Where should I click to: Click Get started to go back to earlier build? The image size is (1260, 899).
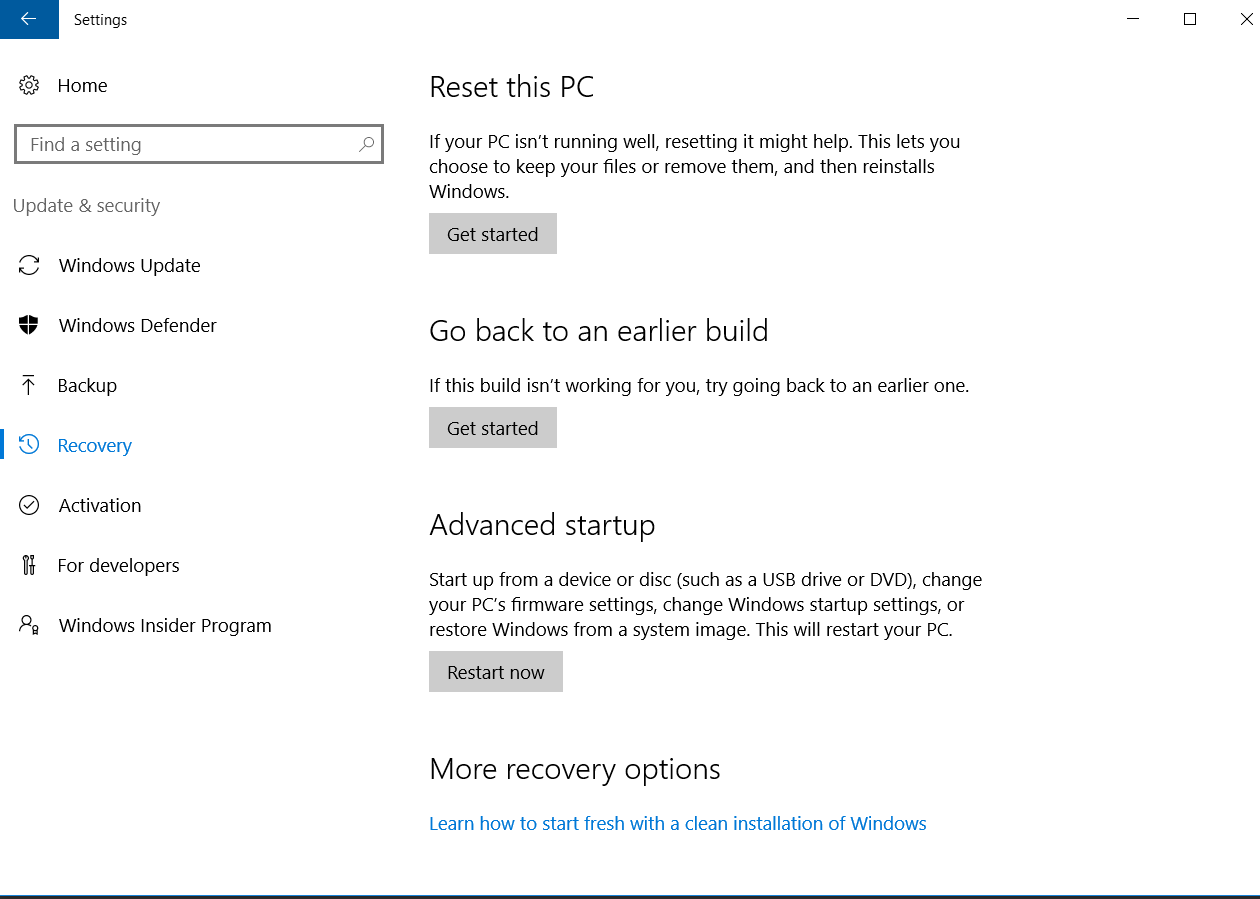(492, 427)
